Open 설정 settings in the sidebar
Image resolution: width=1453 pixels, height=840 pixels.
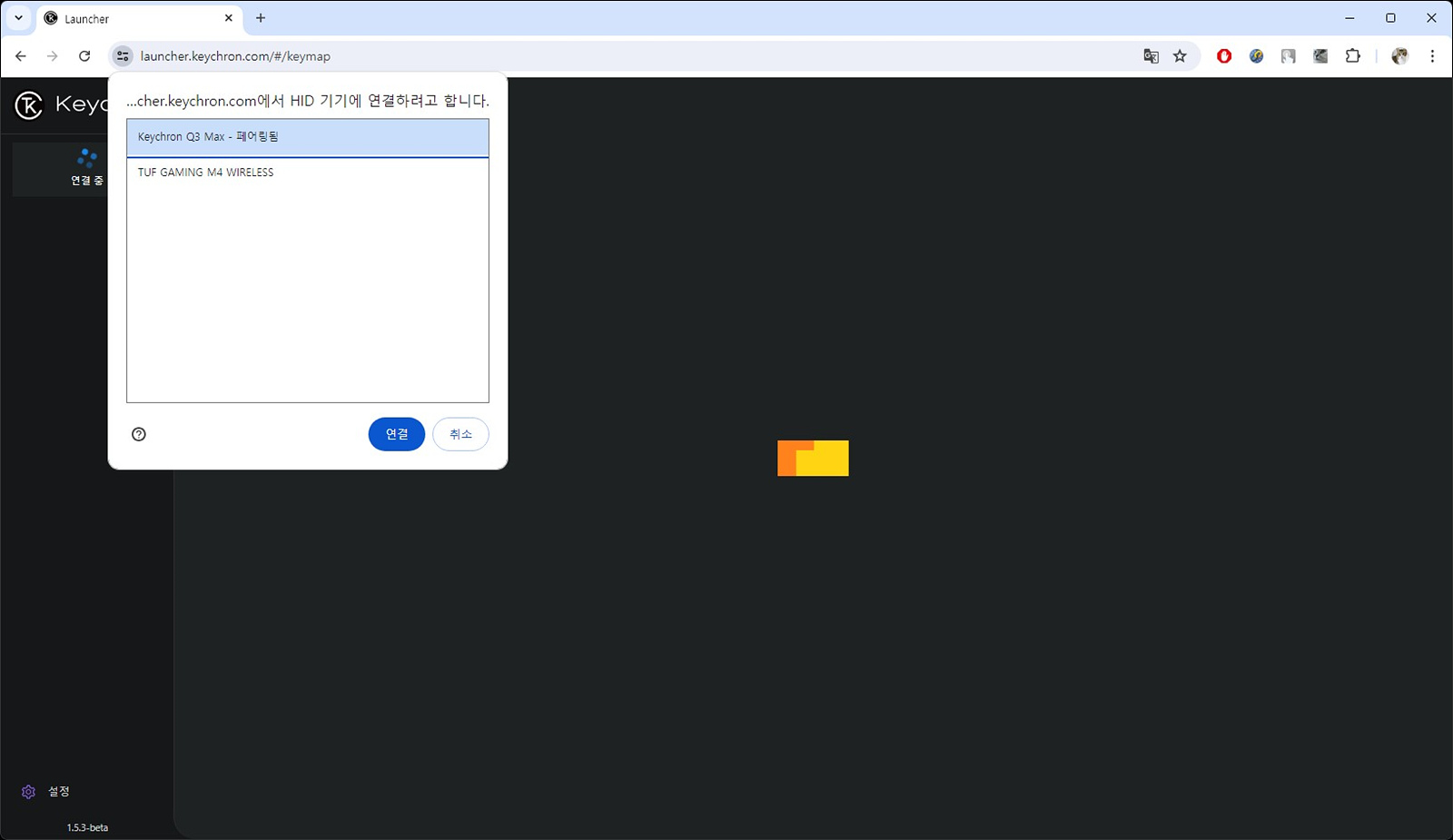[x=45, y=792]
